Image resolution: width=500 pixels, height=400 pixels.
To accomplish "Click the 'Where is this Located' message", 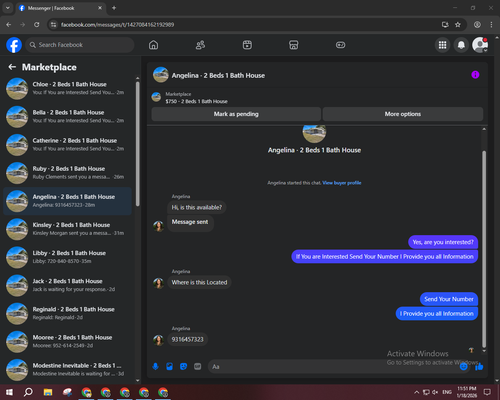I will (199, 282).
